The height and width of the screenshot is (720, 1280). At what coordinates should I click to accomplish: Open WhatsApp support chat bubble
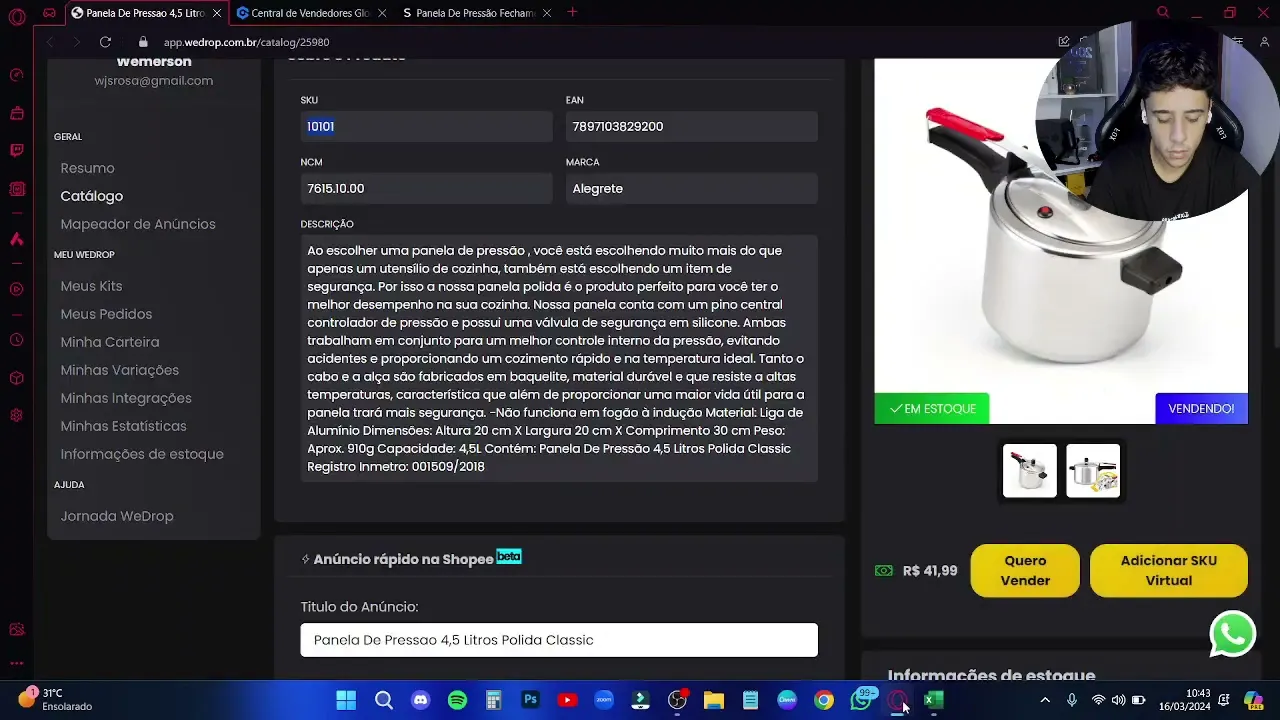click(x=1232, y=634)
